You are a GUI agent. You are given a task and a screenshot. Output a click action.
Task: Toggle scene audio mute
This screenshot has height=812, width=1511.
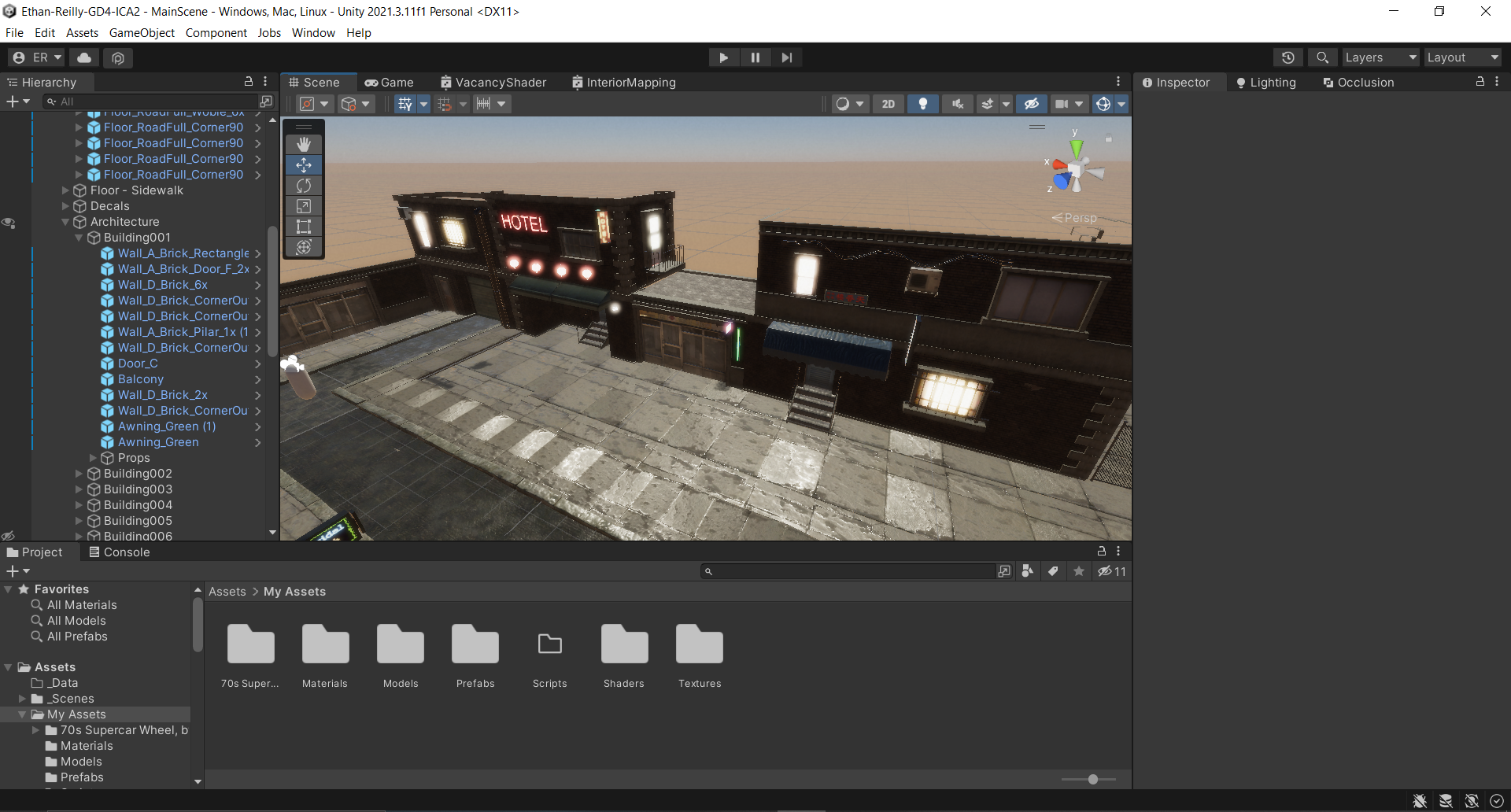(x=957, y=104)
